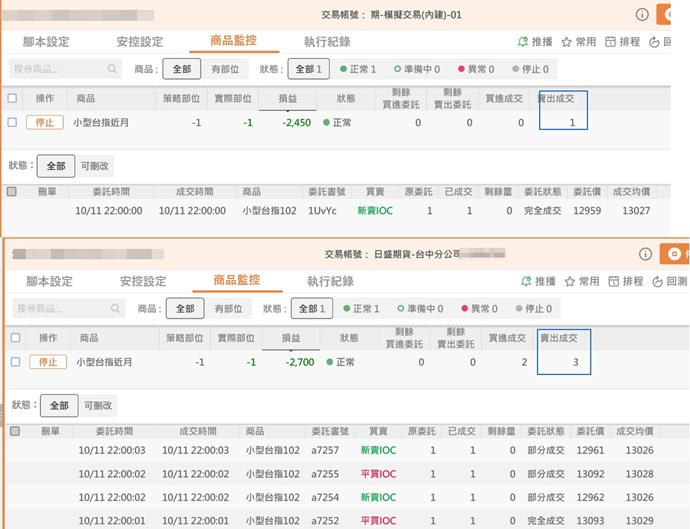
Task: Open the 腳本設定 tab in 日盛期貨 panel
Action: pyautogui.click(x=51, y=282)
